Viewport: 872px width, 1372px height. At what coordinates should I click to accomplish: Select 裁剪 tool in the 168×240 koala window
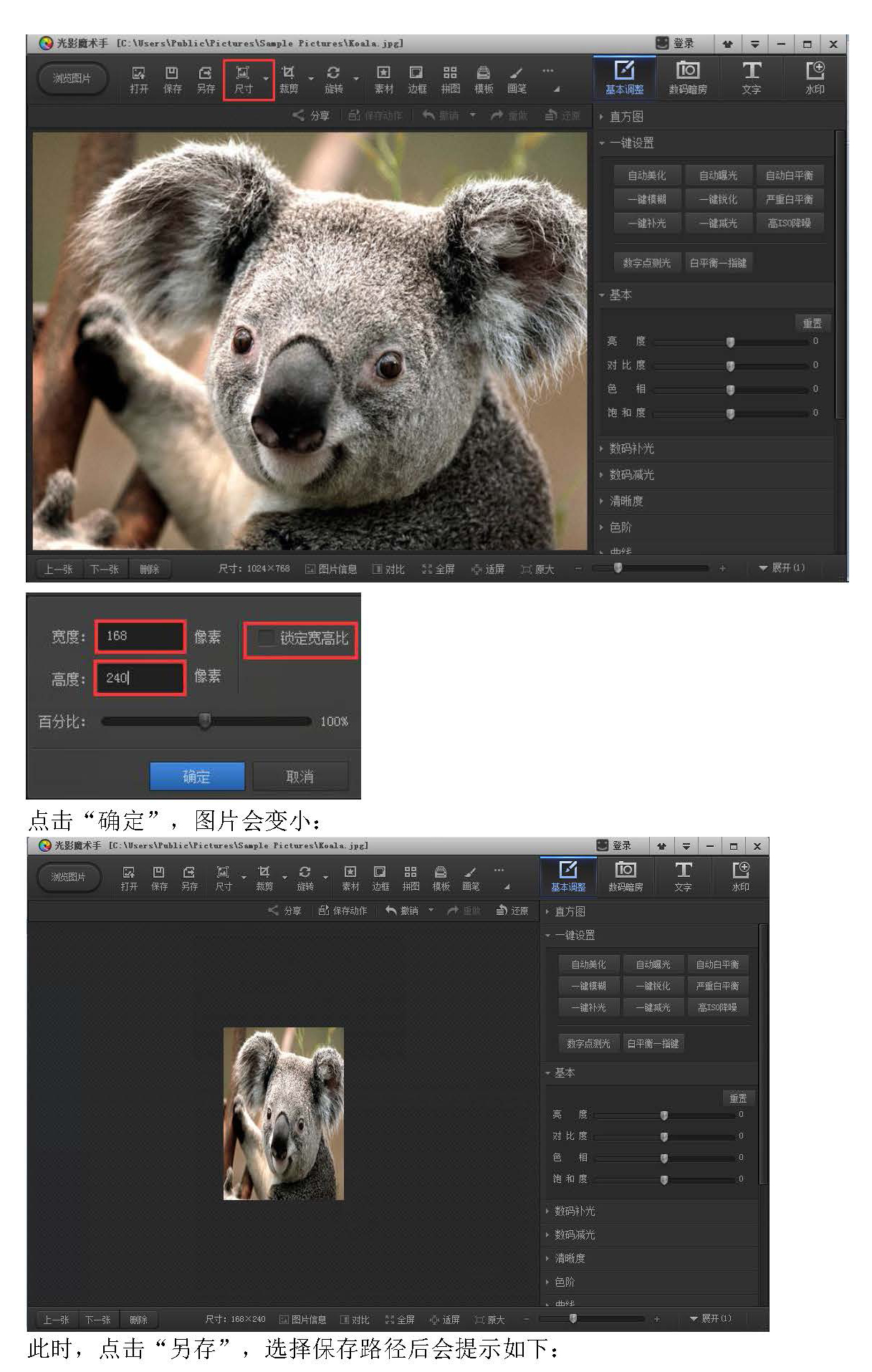pyautogui.click(x=264, y=878)
